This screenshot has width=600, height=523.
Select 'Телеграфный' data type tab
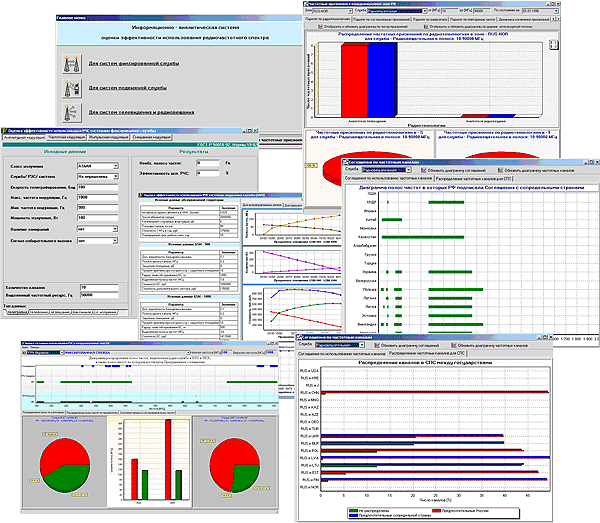[x=17, y=312]
